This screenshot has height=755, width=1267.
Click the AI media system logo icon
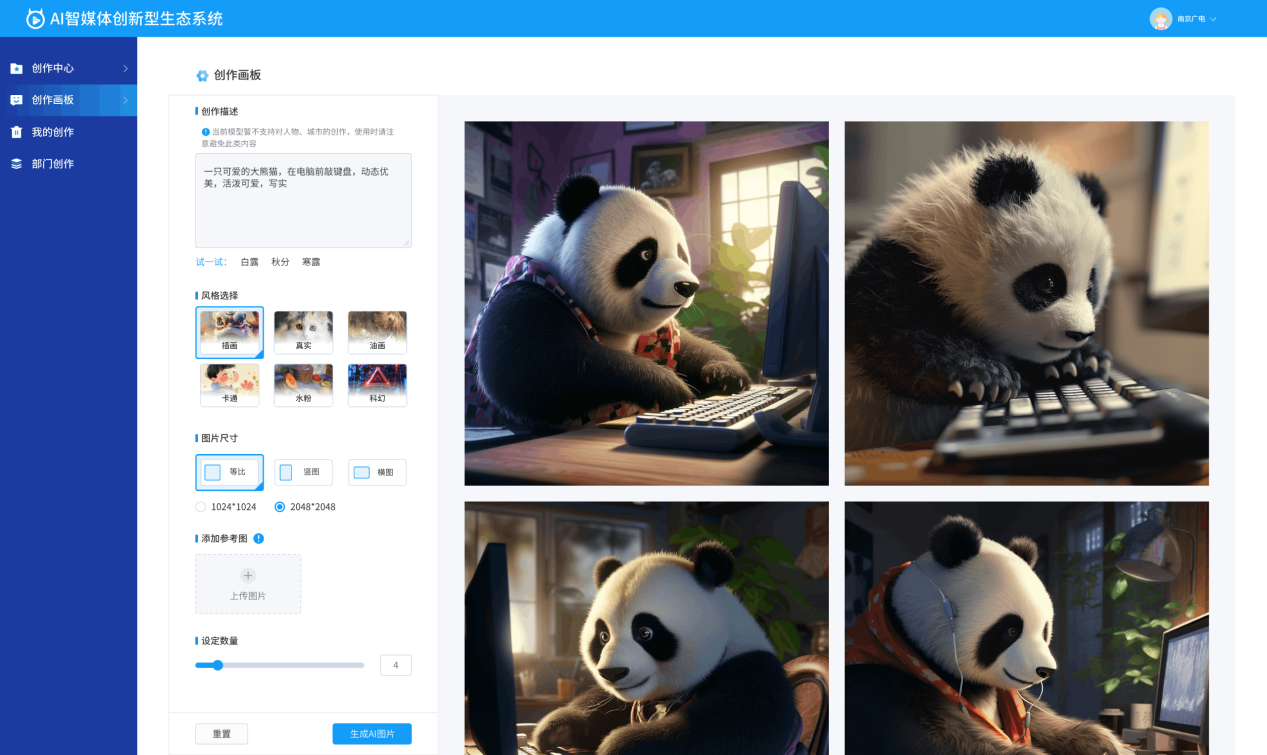[x=35, y=18]
